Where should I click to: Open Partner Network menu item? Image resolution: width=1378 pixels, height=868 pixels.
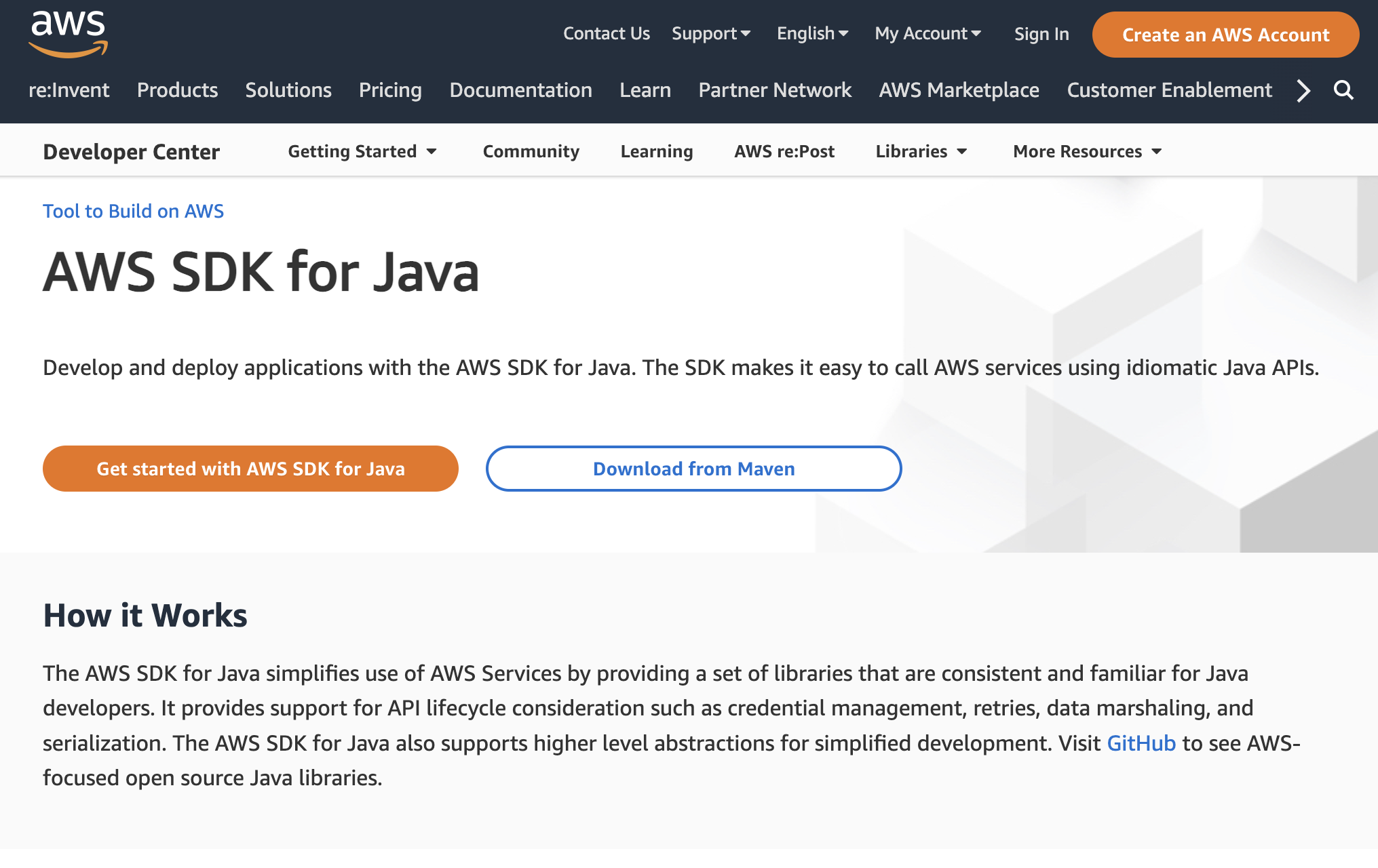[775, 90]
